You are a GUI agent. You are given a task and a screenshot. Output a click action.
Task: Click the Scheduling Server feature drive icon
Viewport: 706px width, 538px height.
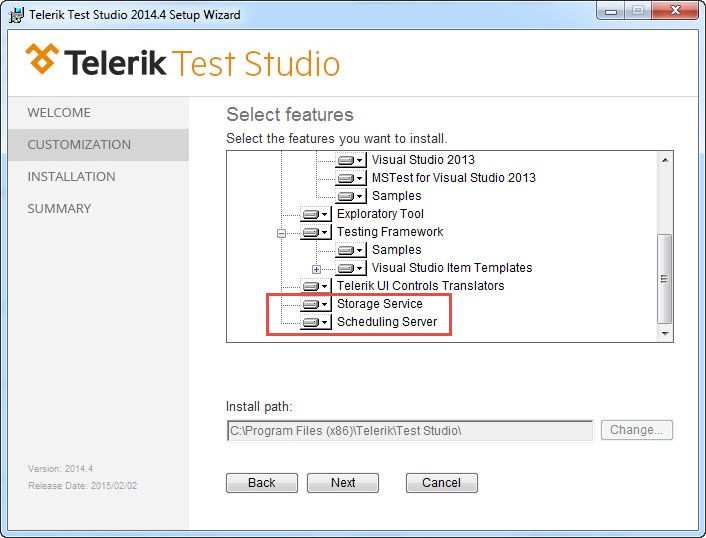point(315,322)
